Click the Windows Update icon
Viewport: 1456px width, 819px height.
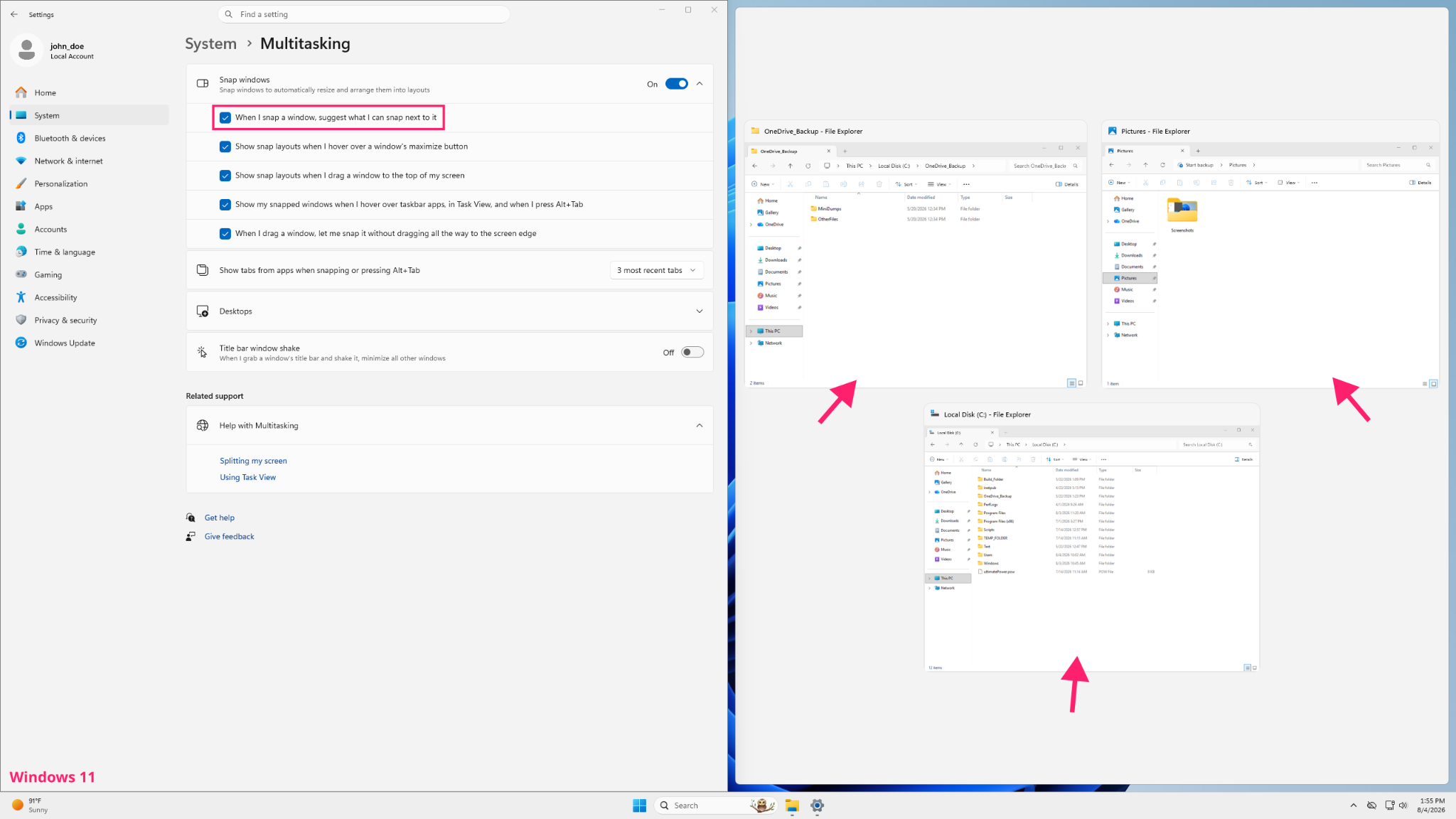[x=21, y=343]
